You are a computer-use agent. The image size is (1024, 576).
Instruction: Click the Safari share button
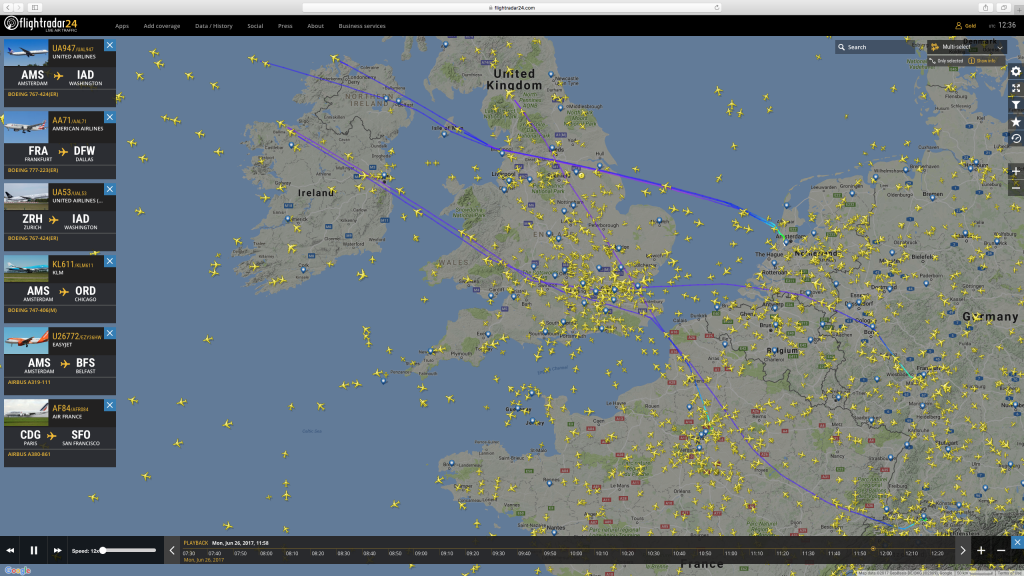tap(985, 8)
